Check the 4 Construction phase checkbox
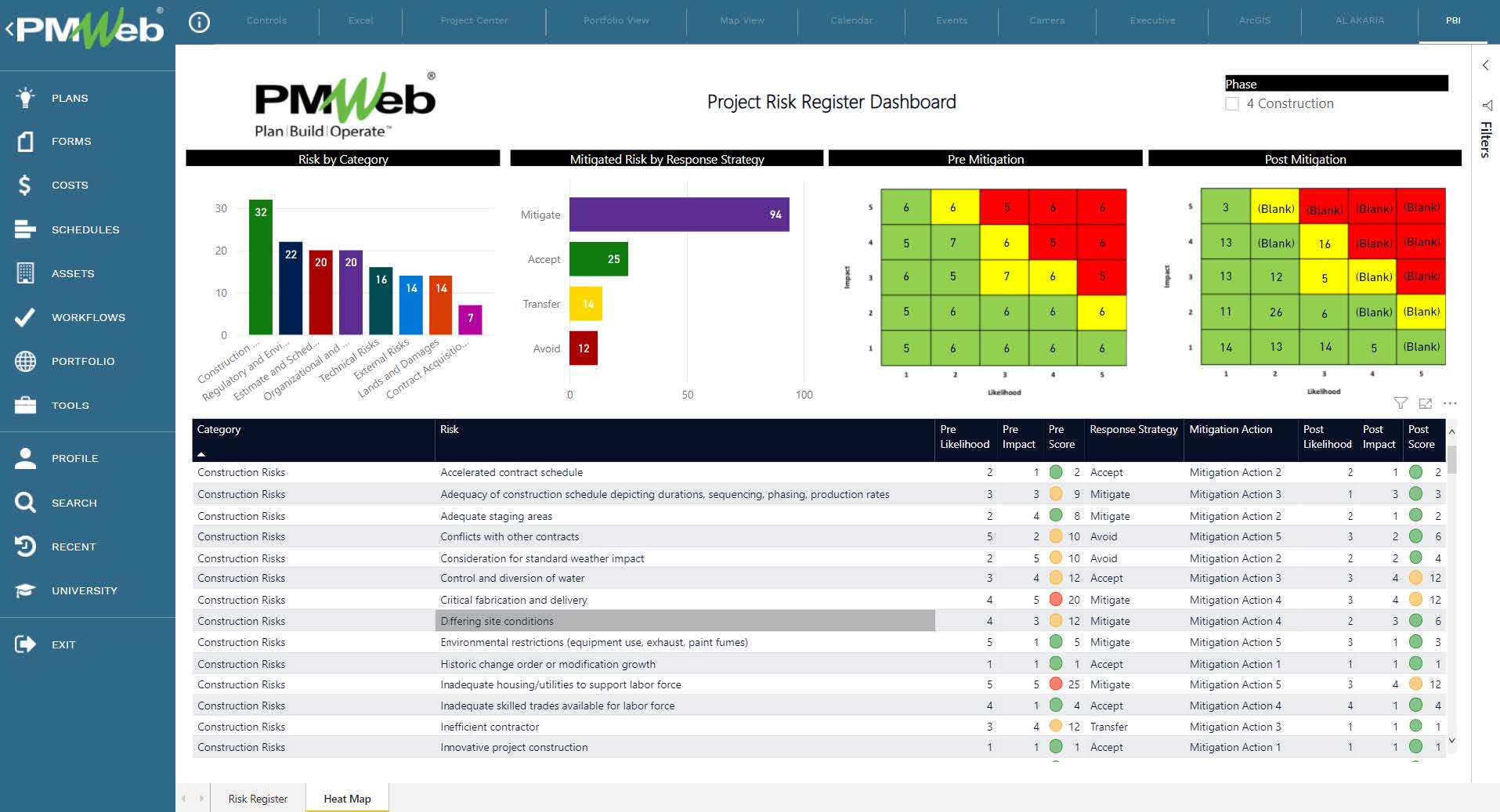 1232,104
